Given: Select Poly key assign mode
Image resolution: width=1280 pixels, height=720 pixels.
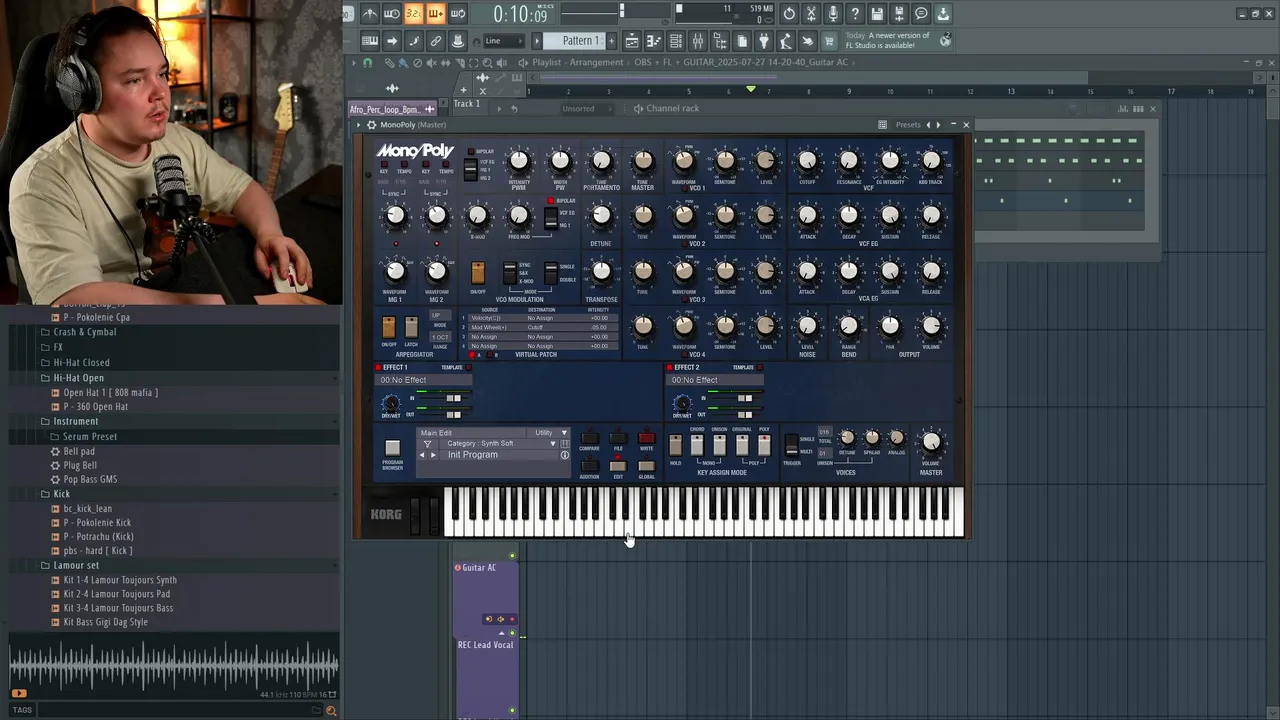Looking at the screenshot, I should point(764,445).
